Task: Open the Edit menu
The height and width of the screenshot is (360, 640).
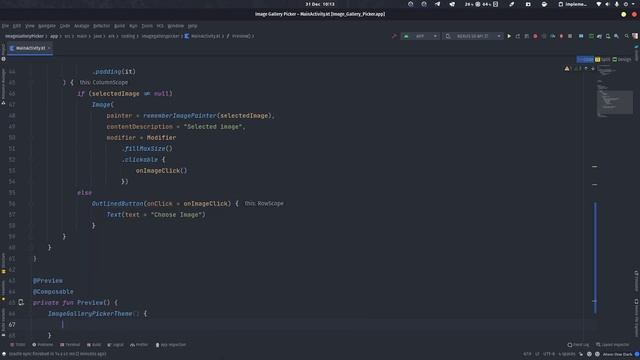Action: (x=17, y=26)
